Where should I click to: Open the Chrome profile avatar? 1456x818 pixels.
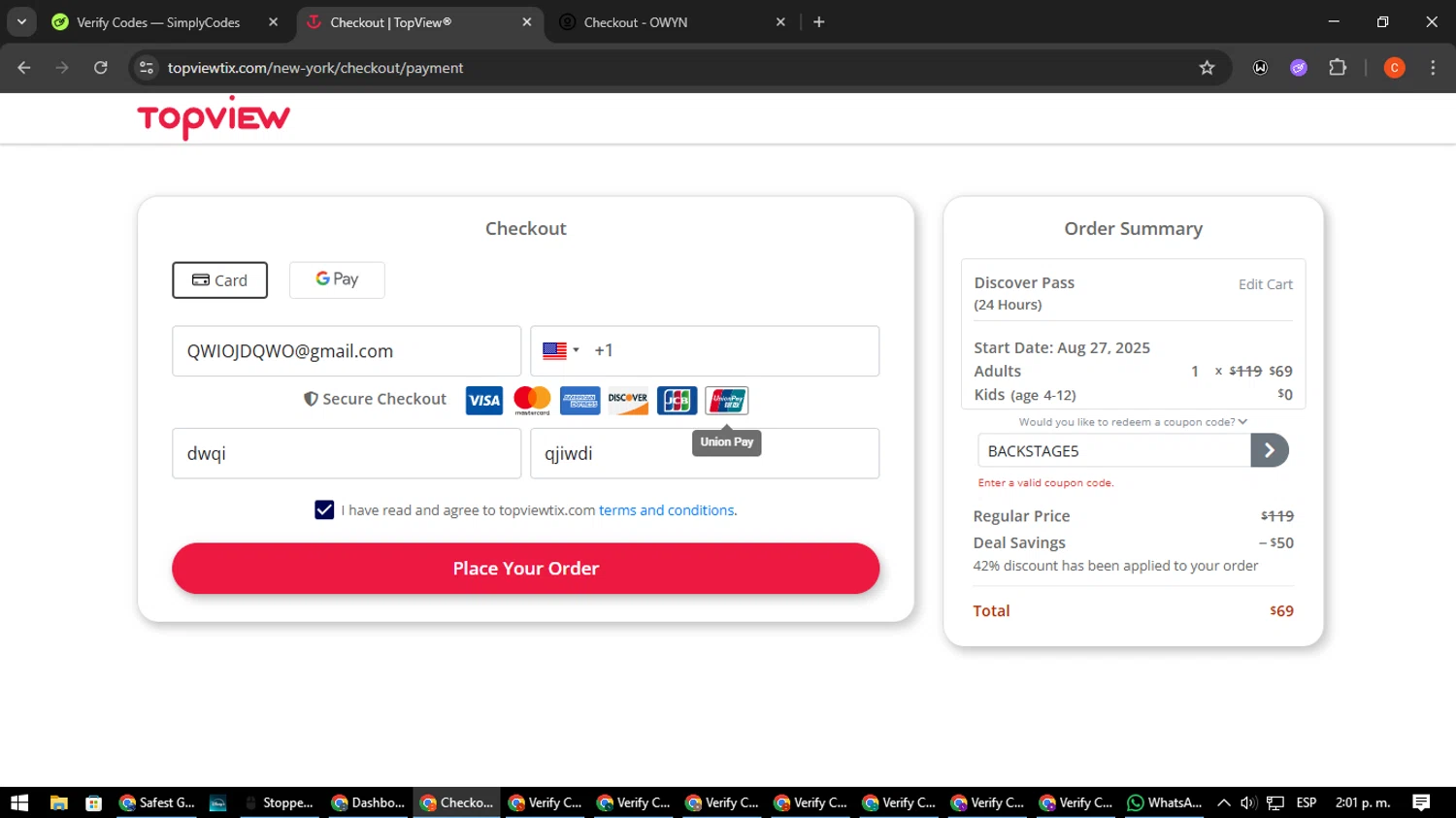pos(1394,68)
